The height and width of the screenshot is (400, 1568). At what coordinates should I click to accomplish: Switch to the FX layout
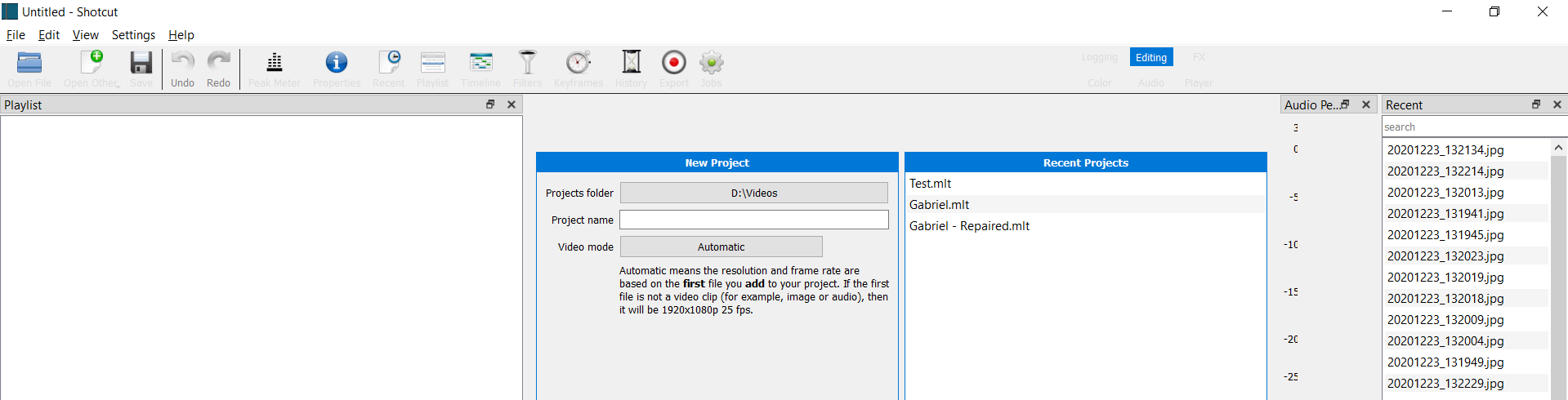(x=1199, y=57)
